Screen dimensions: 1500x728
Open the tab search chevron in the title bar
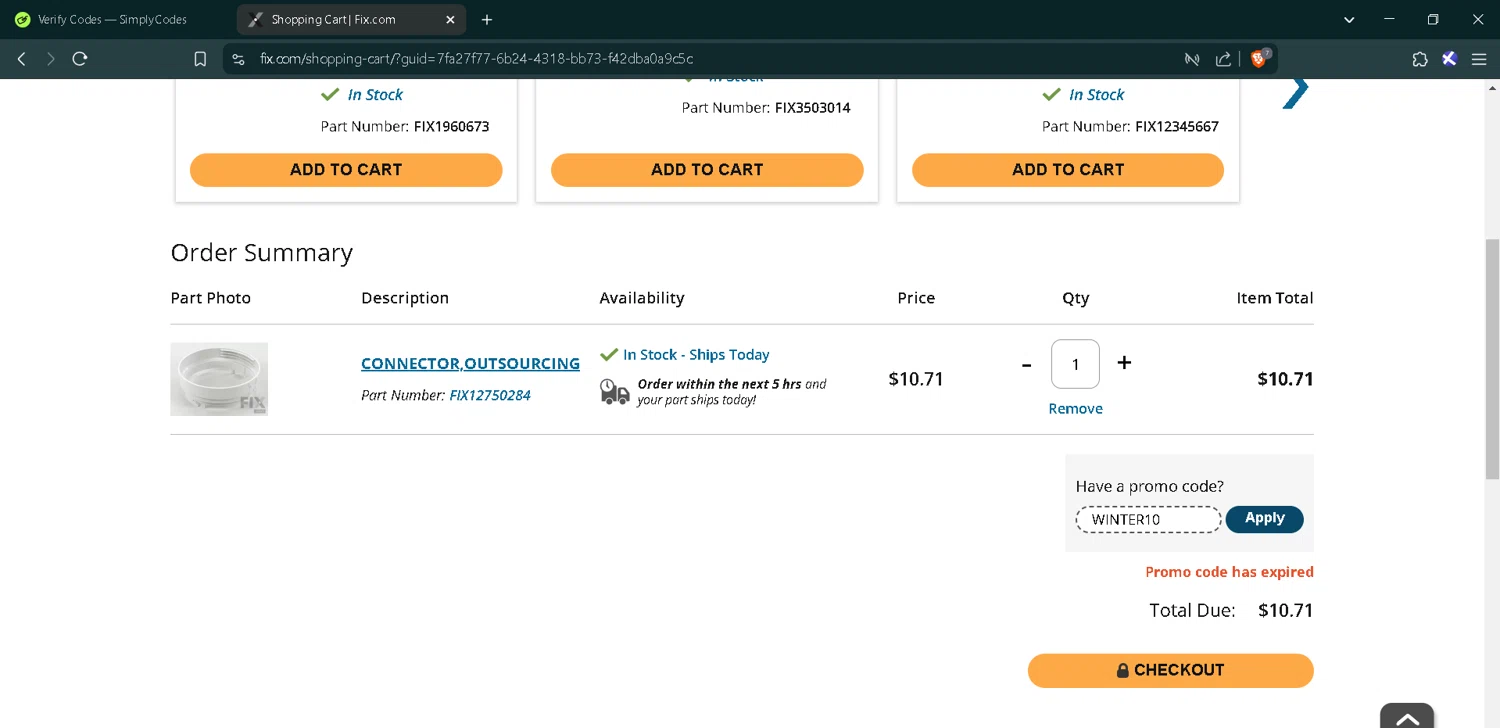tap(1349, 19)
